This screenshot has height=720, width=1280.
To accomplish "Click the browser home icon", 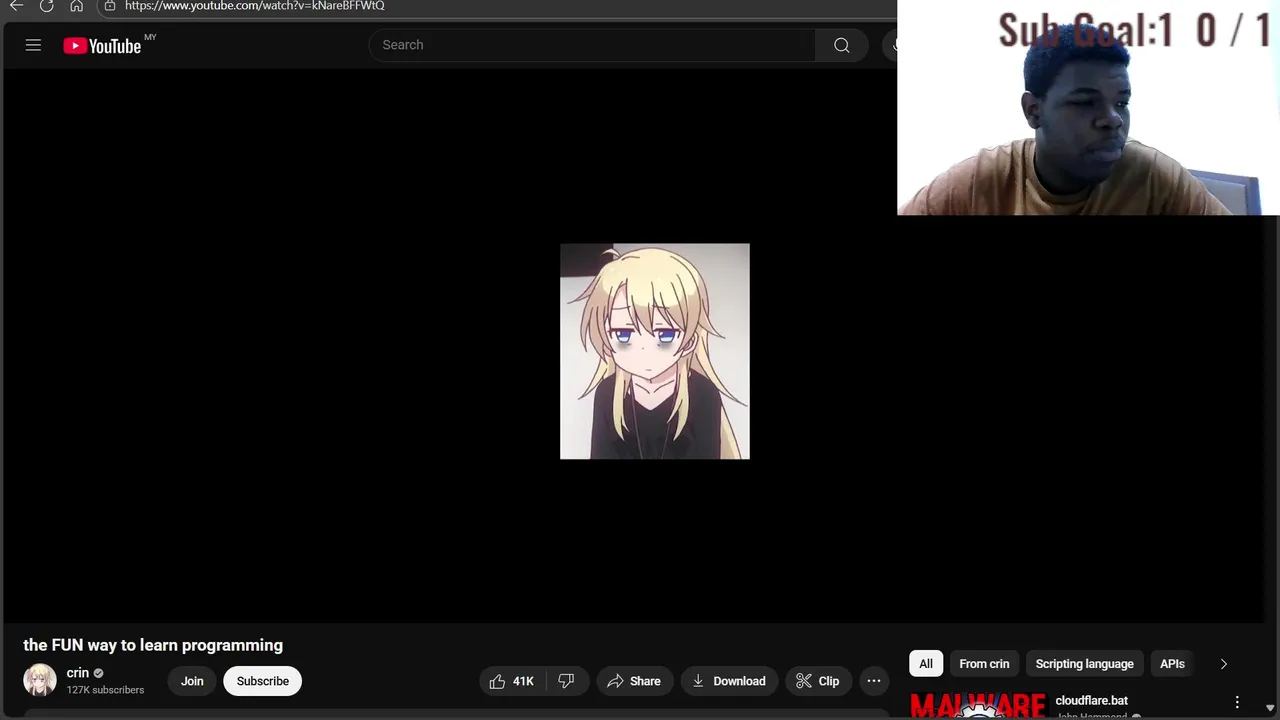I will tap(76, 6).
